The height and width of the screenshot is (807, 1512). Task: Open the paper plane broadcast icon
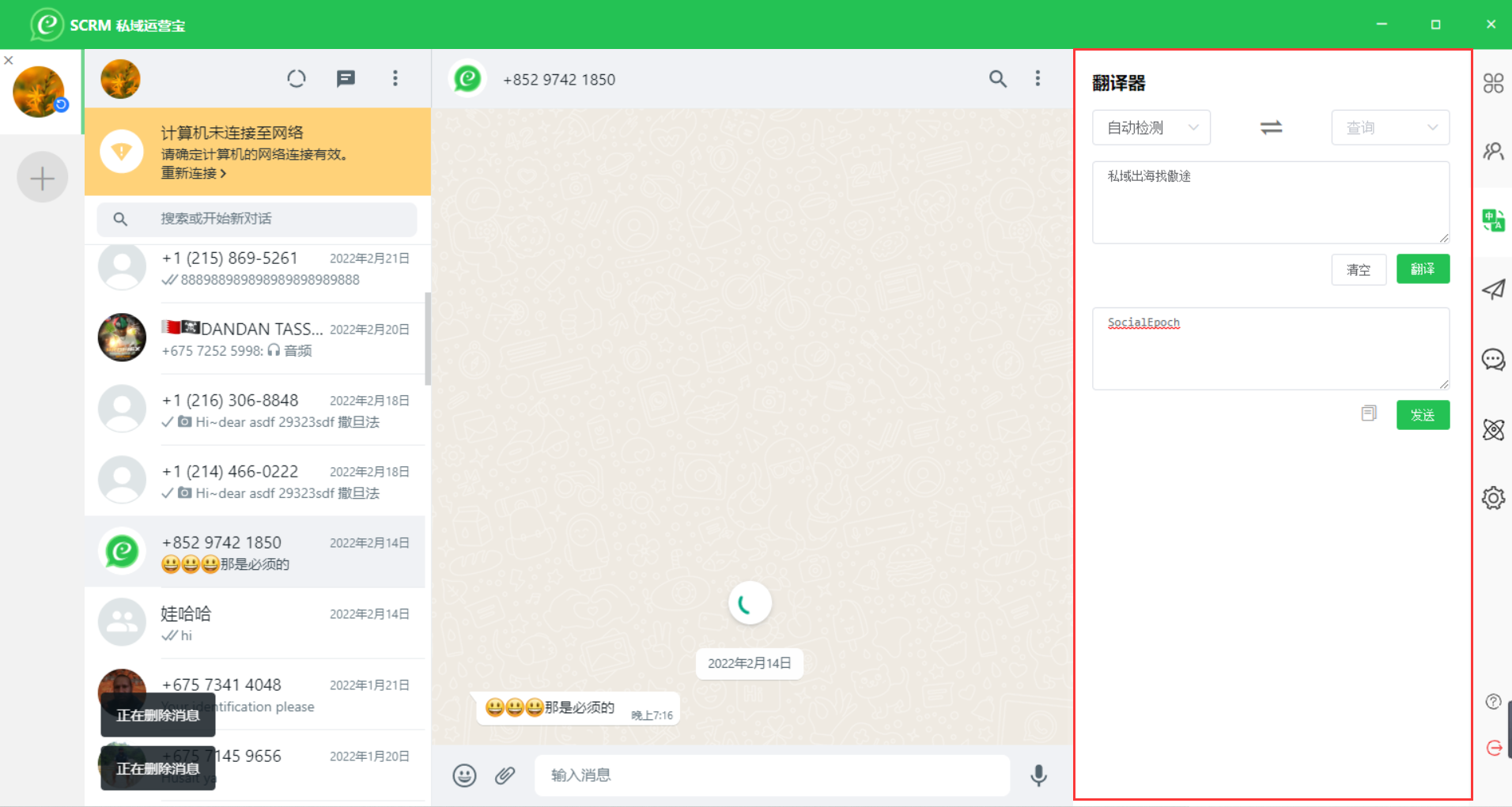click(1493, 289)
